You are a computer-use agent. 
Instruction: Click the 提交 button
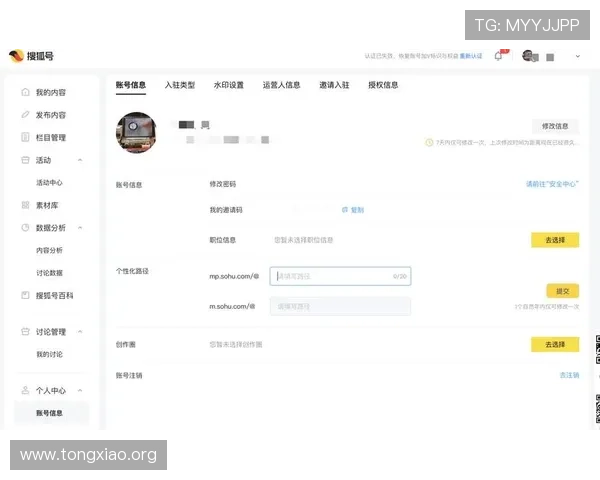click(x=562, y=291)
